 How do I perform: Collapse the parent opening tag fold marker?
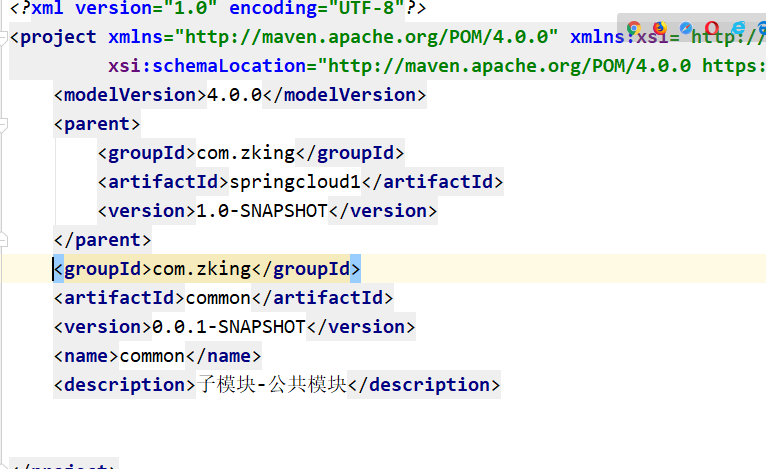(3, 124)
